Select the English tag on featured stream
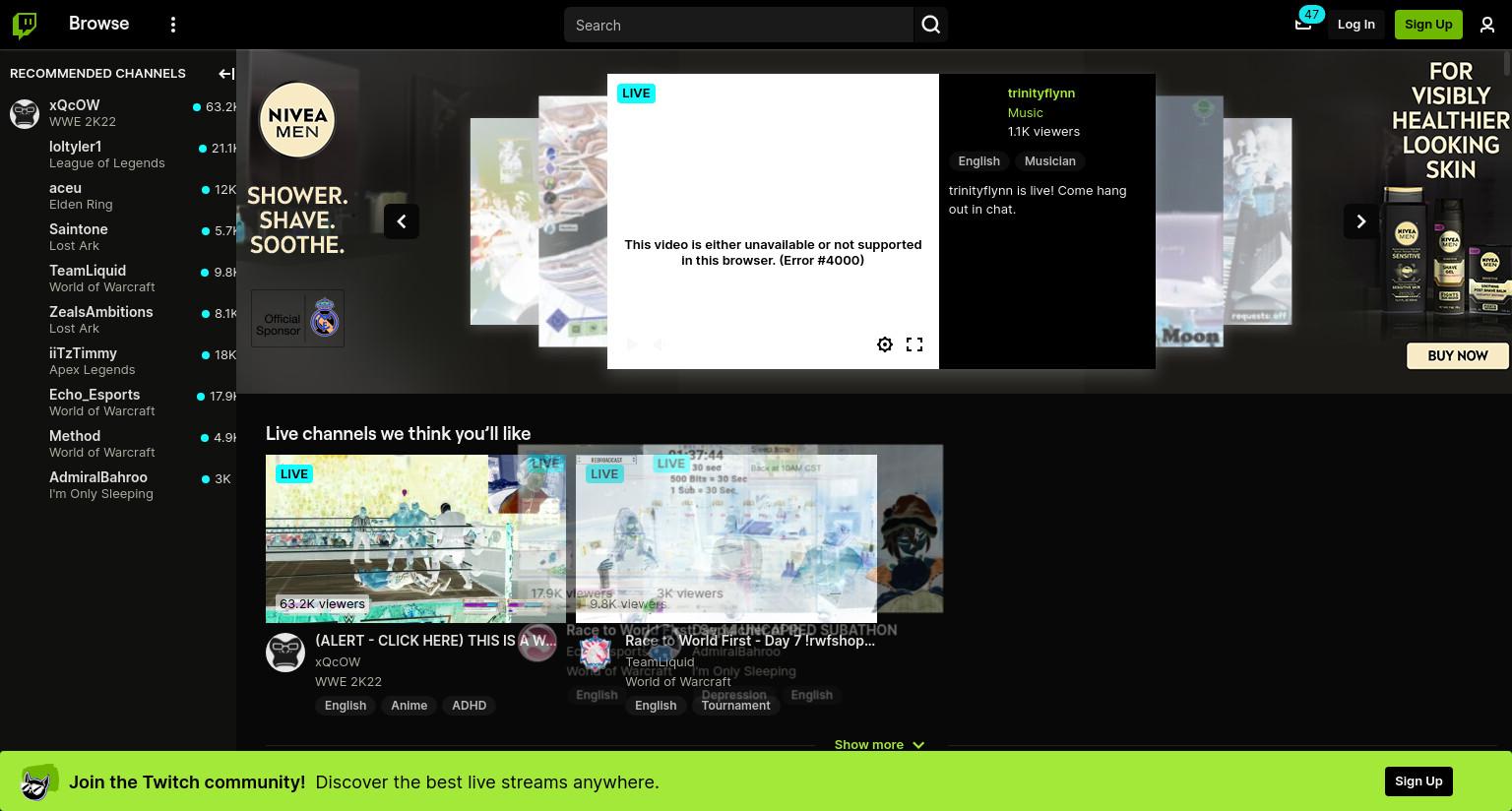The image size is (1512, 811). pos(978,160)
